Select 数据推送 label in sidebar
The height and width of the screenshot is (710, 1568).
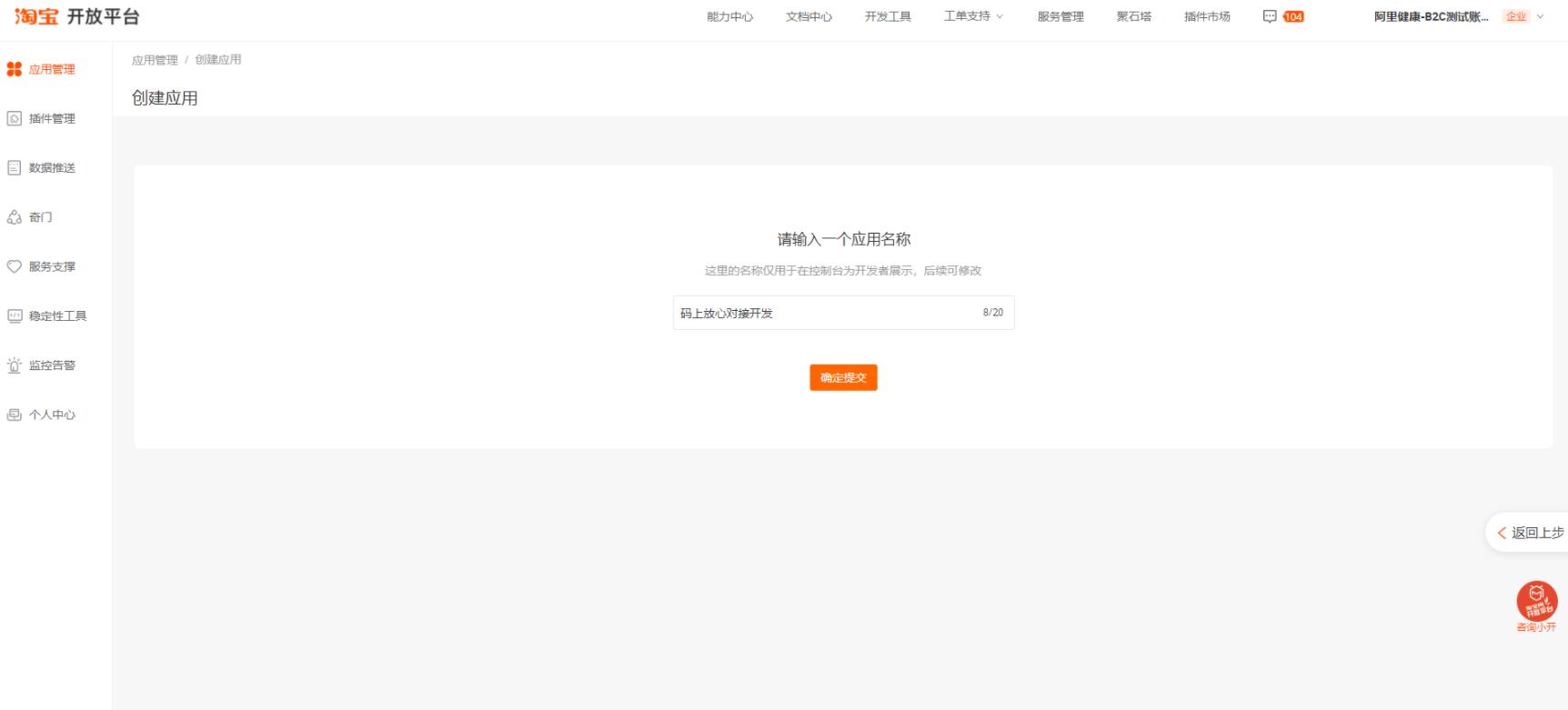click(52, 168)
